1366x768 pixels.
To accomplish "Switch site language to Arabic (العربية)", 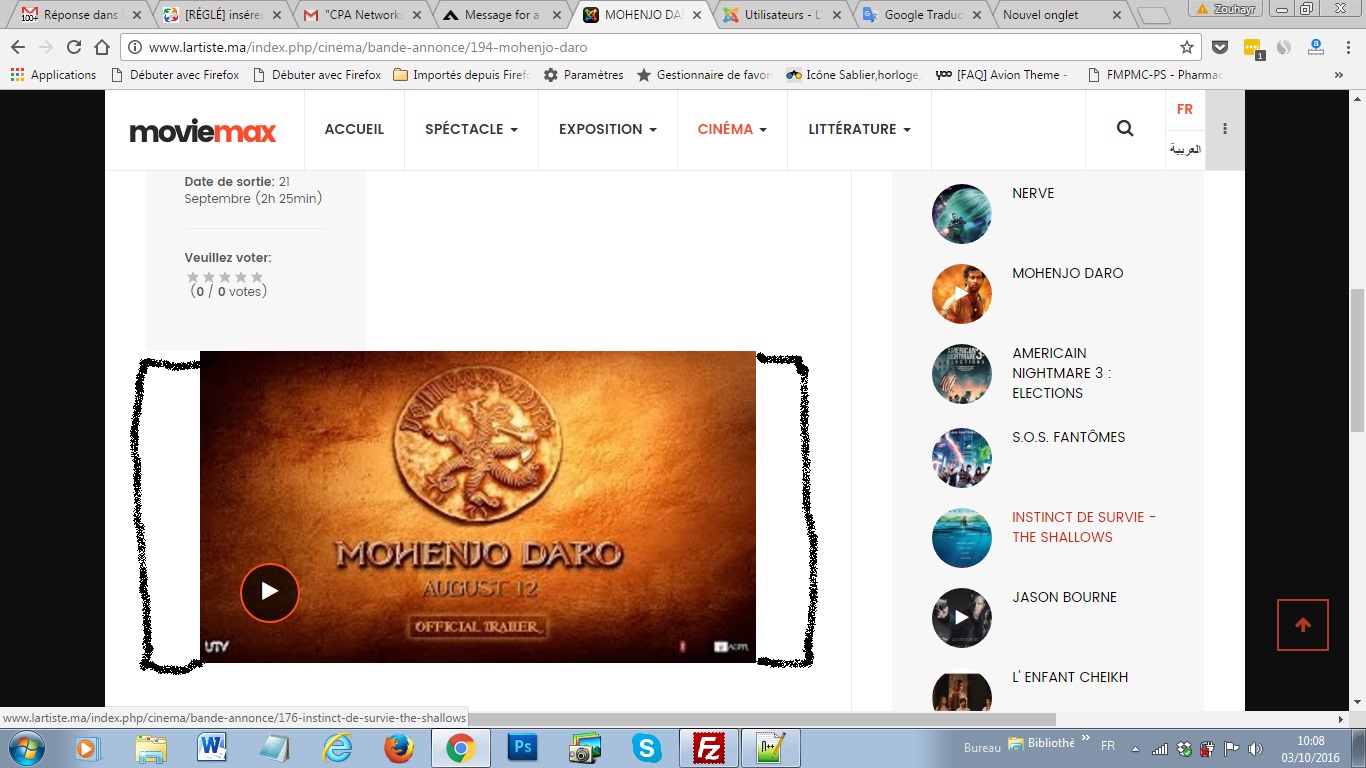I will 1185,150.
